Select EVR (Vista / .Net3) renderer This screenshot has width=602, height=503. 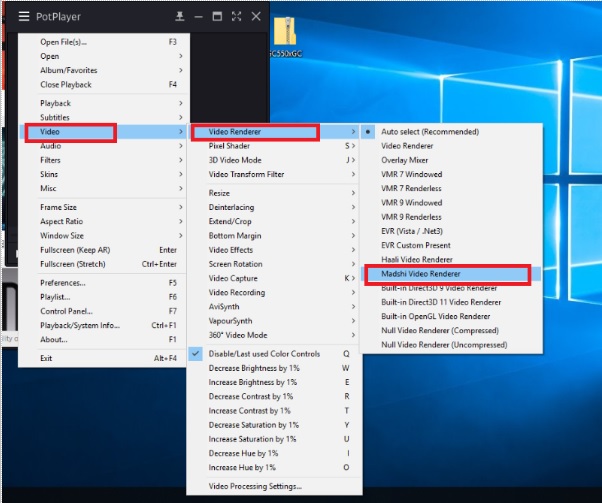pyautogui.click(x=451, y=231)
